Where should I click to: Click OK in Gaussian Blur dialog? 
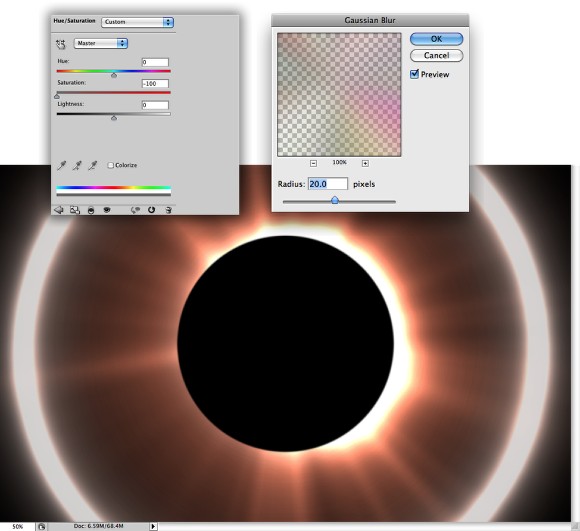(436, 39)
